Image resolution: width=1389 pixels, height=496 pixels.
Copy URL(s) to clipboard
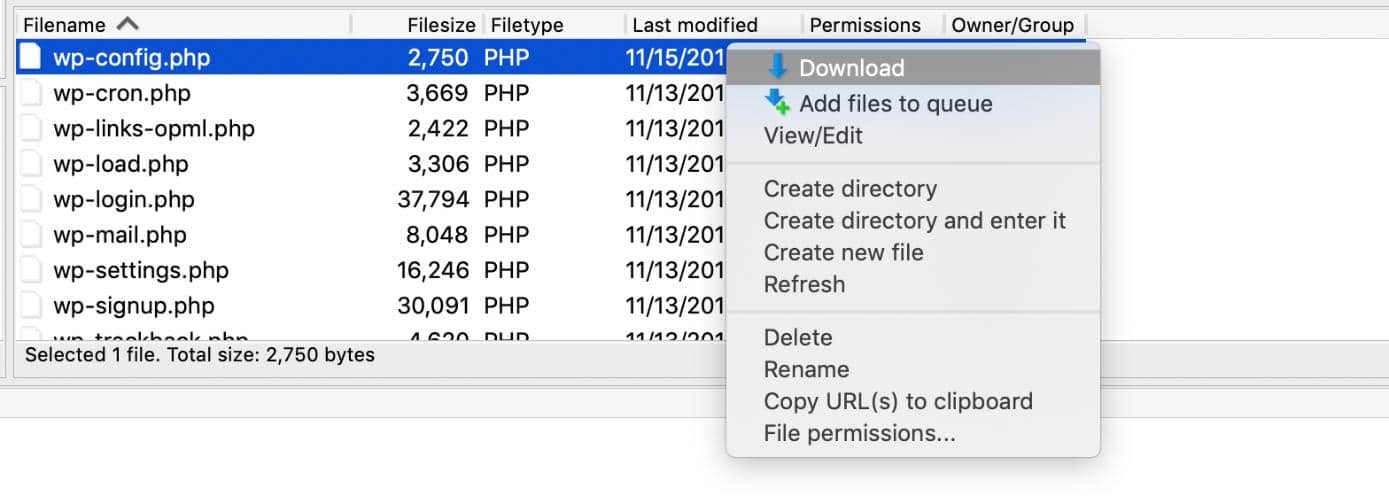point(897,401)
